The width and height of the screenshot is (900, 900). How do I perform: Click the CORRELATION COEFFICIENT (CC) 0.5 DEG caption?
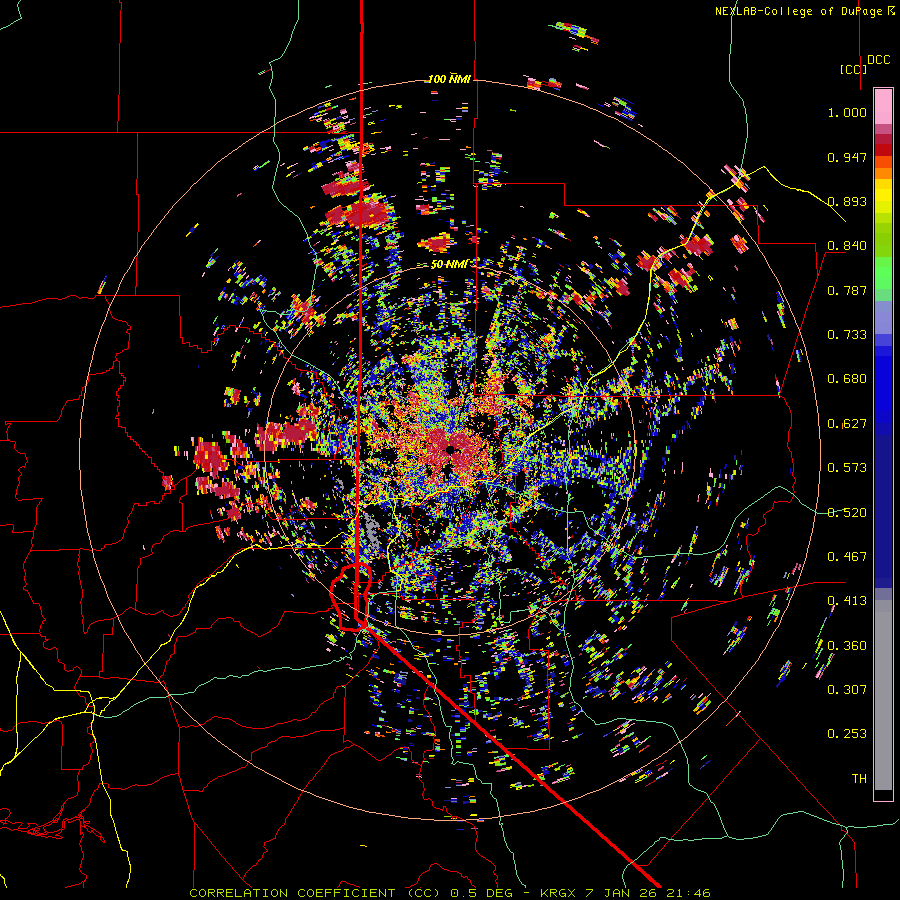(352, 893)
